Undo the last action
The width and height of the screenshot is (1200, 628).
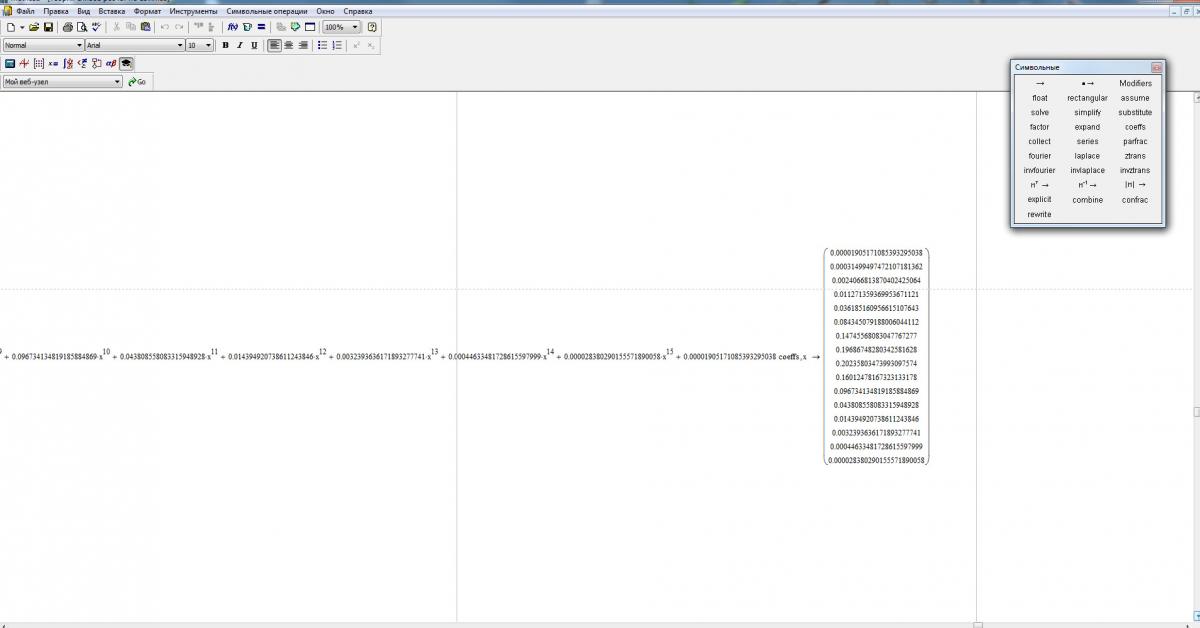pyautogui.click(x=165, y=27)
